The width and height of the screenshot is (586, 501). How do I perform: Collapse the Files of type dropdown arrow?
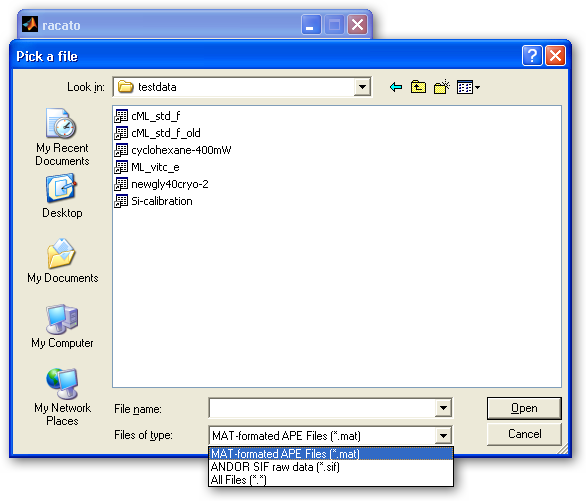(x=443, y=436)
